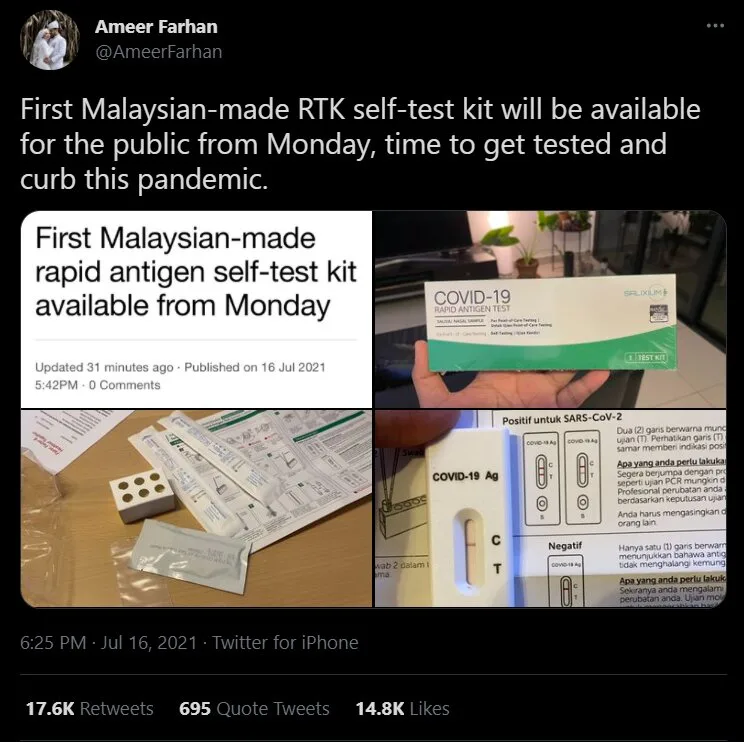Select the 17.6K retweet count number
744x742 pixels.
(x=50, y=708)
